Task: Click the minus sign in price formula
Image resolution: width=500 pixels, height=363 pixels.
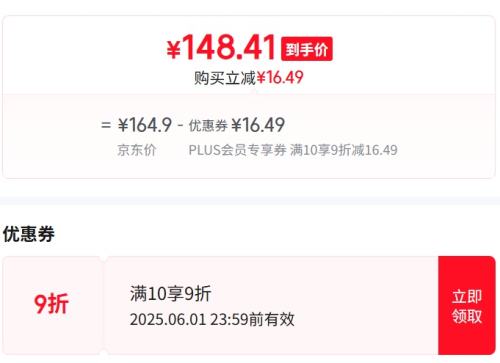Action: [x=180, y=126]
